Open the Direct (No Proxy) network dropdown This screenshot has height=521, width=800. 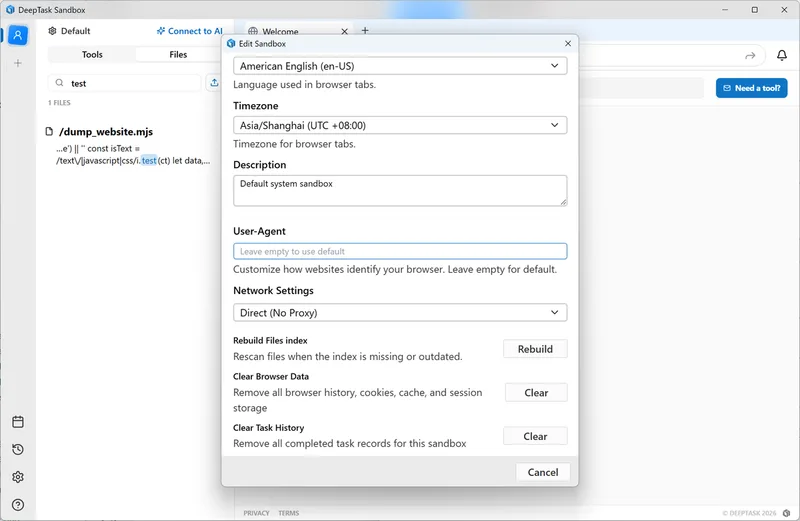click(x=399, y=313)
